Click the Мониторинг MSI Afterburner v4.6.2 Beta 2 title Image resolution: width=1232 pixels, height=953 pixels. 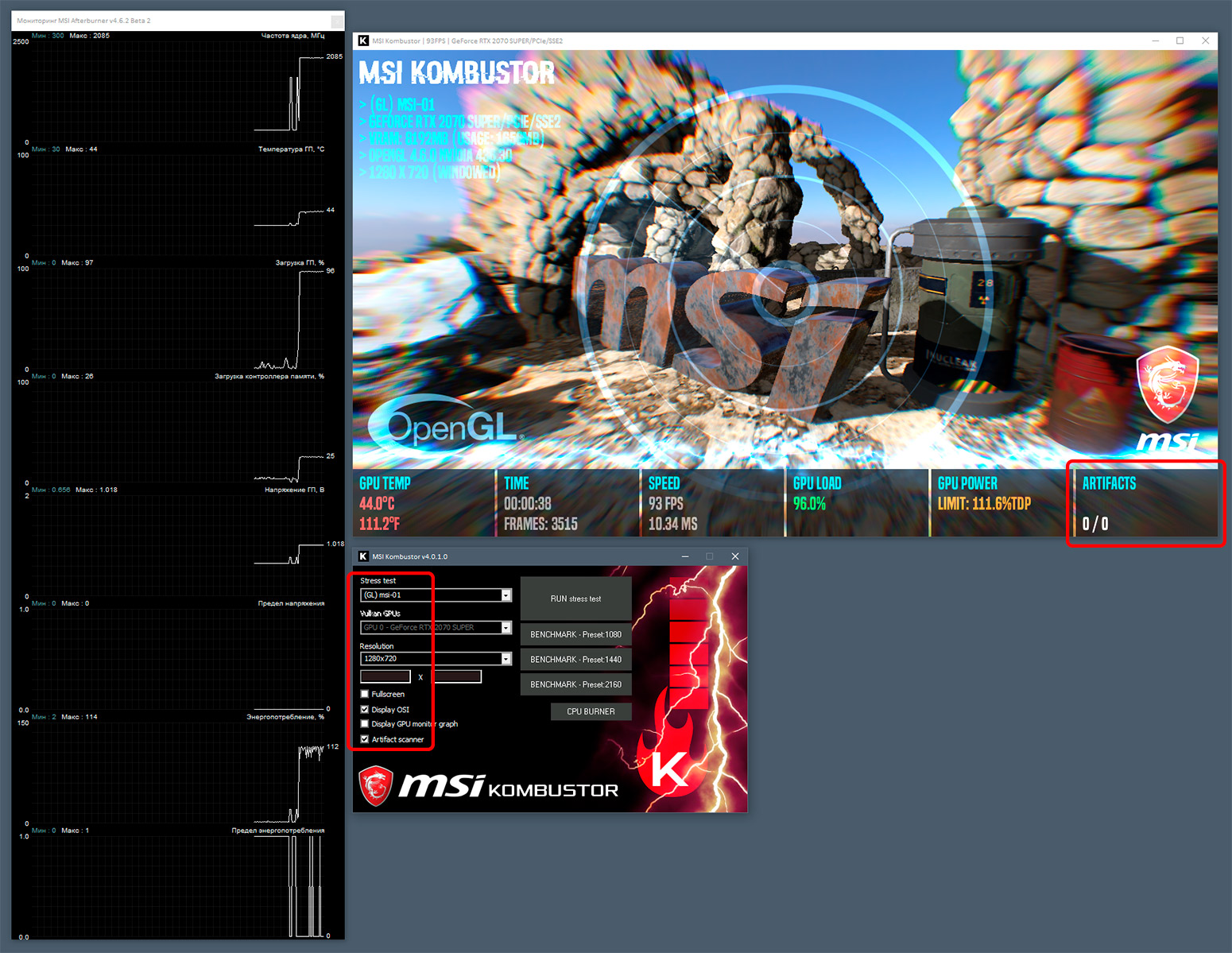pyautogui.click(x=83, y=21)
